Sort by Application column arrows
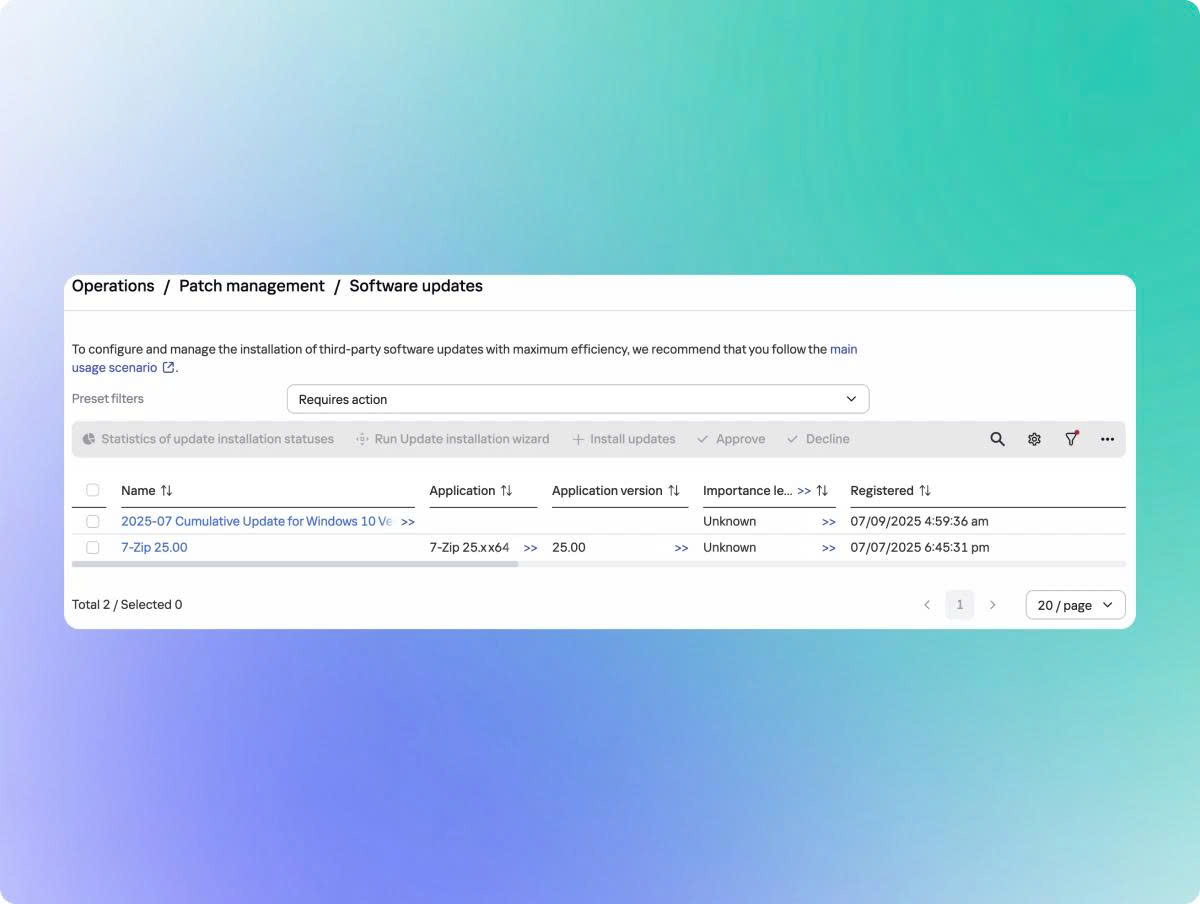Viewport: 1200px width, 904px height. 506,491
